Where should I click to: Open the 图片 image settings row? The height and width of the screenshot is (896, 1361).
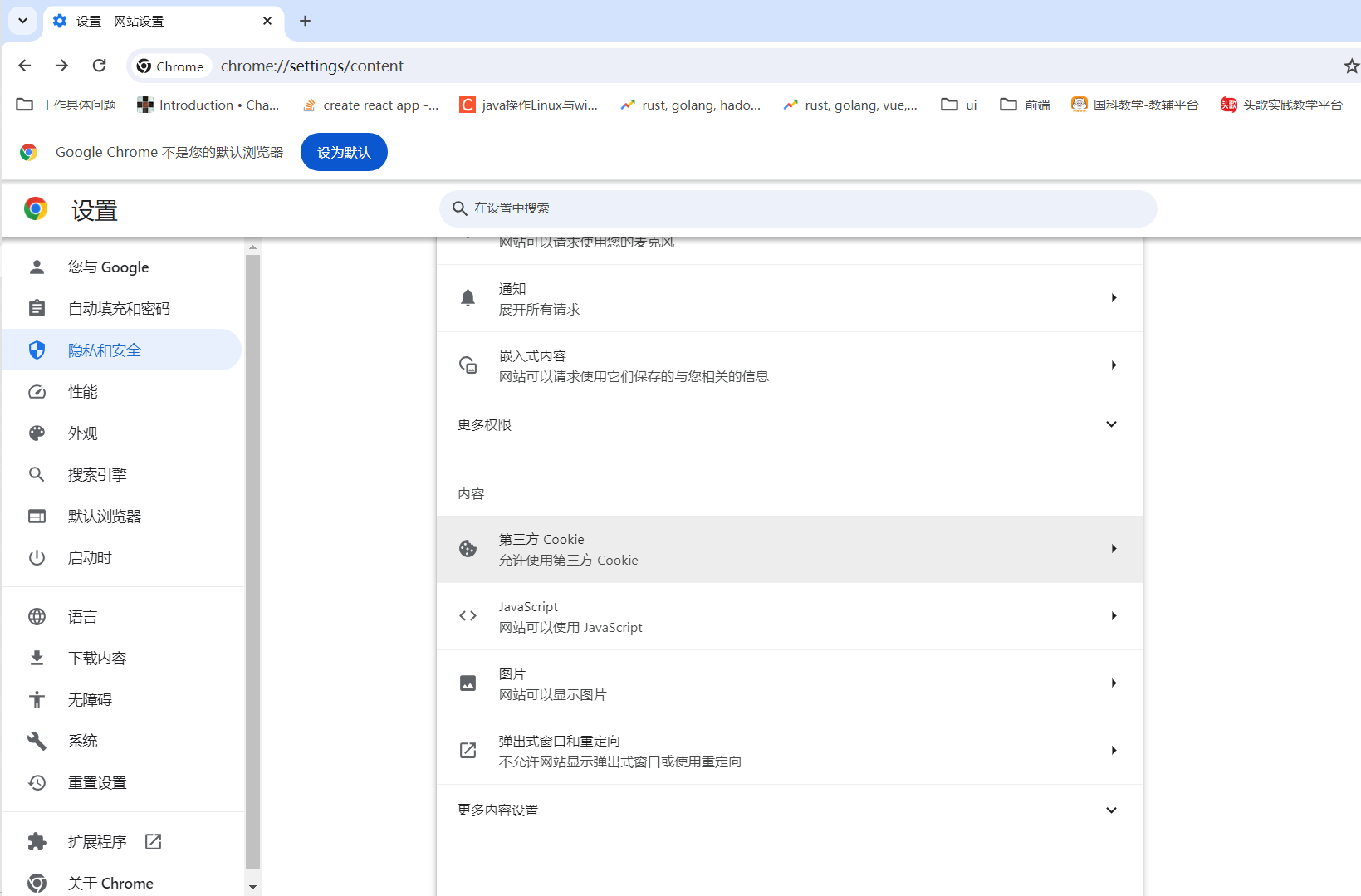coord(789,683)
